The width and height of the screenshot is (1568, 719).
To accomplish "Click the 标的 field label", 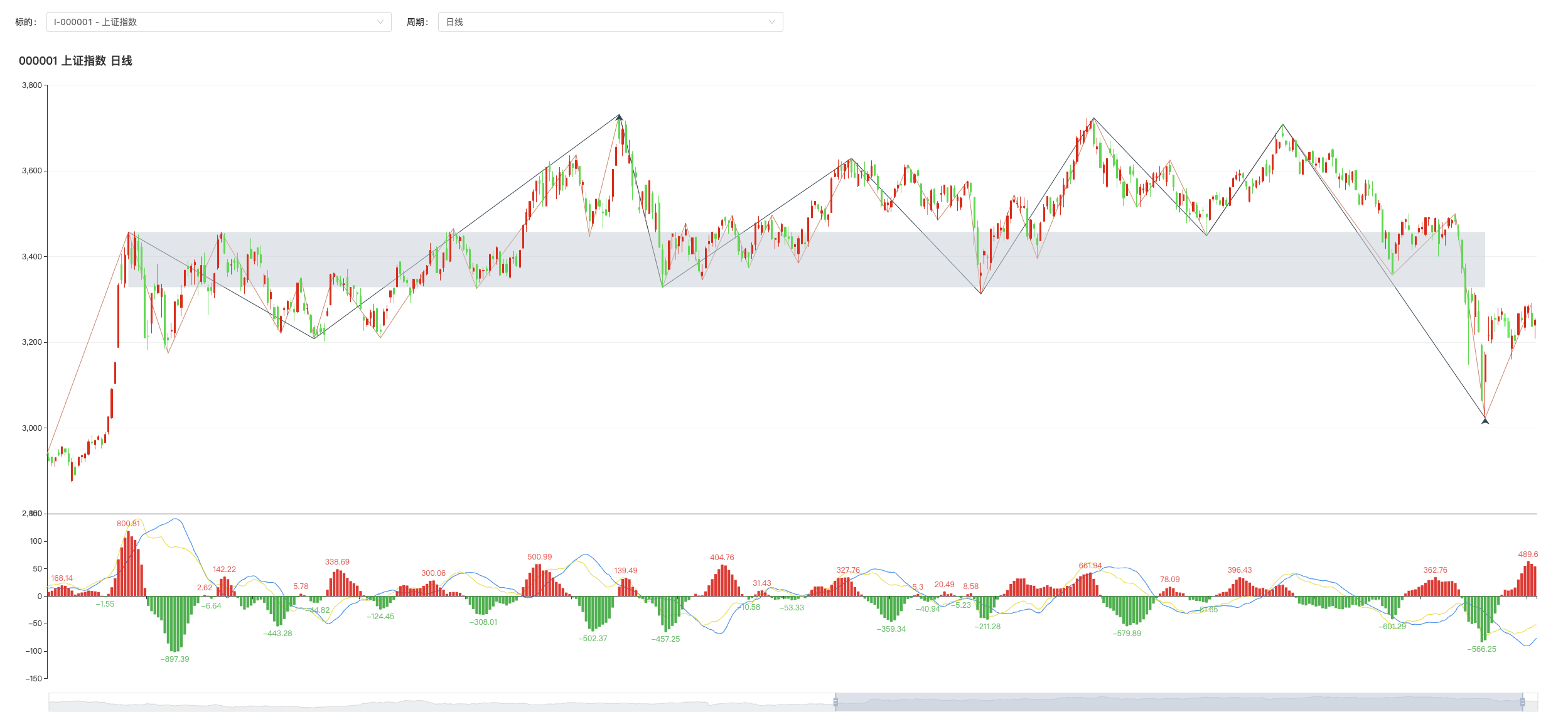I will click(x=26, y=22).
